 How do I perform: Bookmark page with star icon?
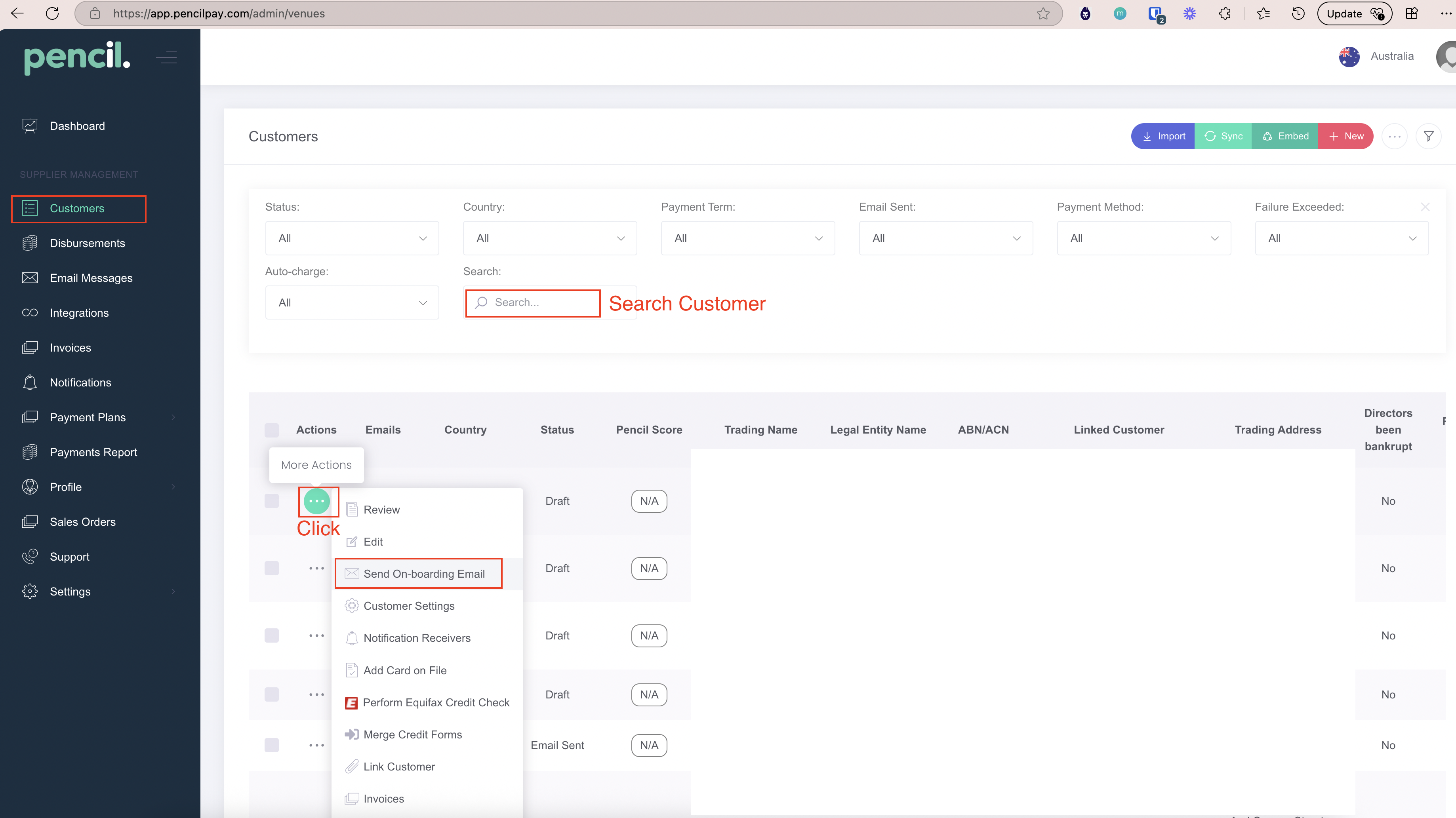coord(1043,13)
